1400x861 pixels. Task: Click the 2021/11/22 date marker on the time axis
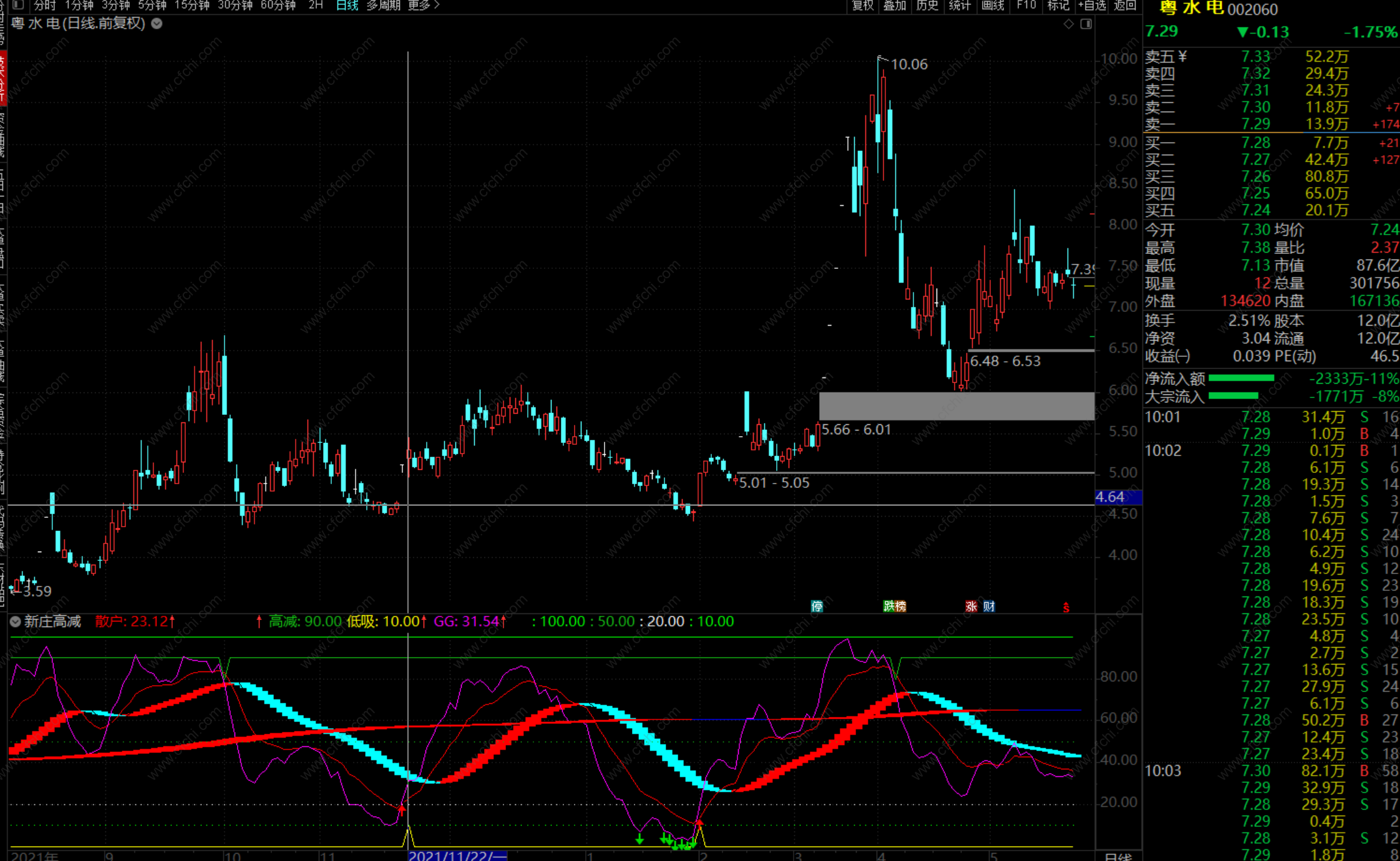(457, 855)
